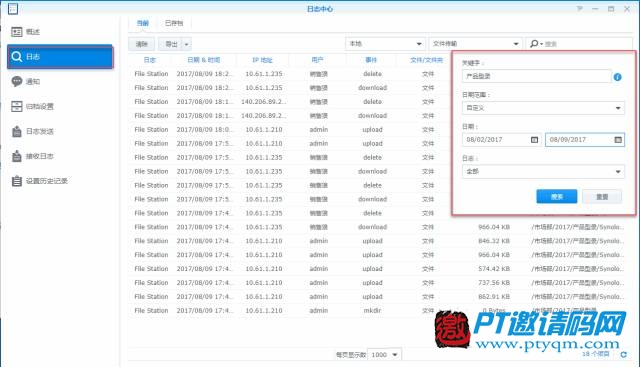
Task: Click the start date field 08/02/2017
Action: click(x=502, y=140)
